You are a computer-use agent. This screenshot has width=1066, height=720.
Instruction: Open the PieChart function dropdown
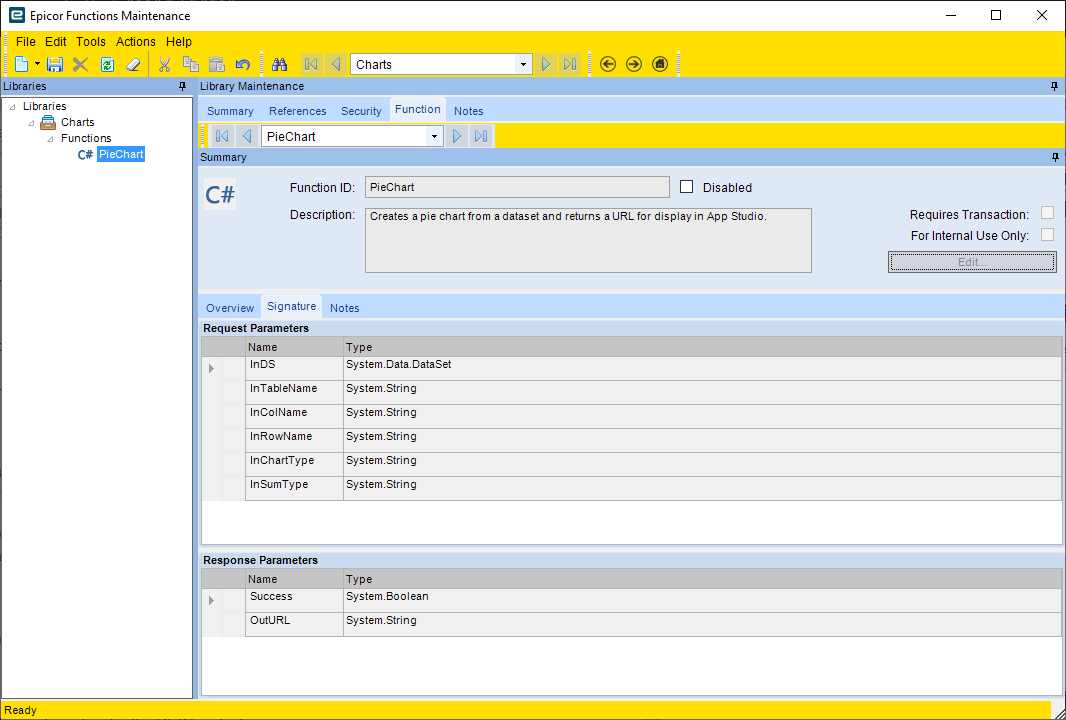coord(434,136)
